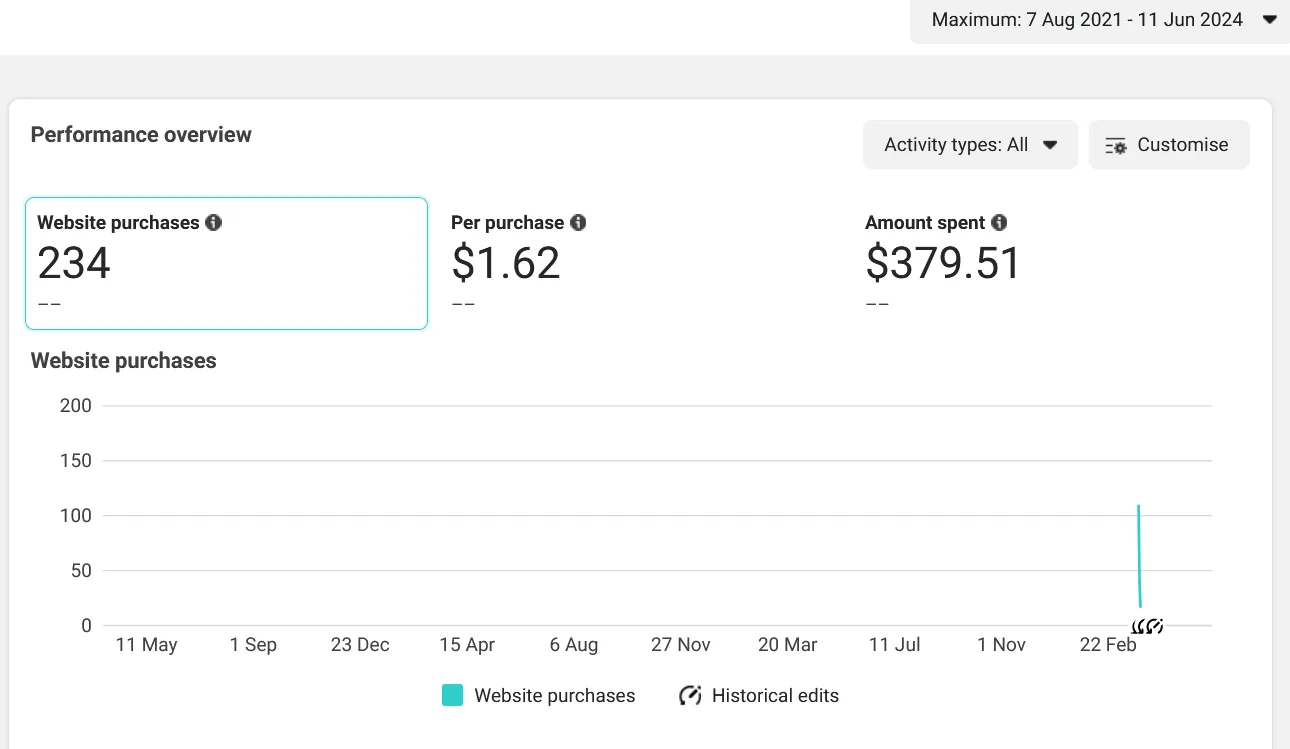Select the Website purchases metric card
This screenshot has height=749, width=1290.
pos(226,263)
